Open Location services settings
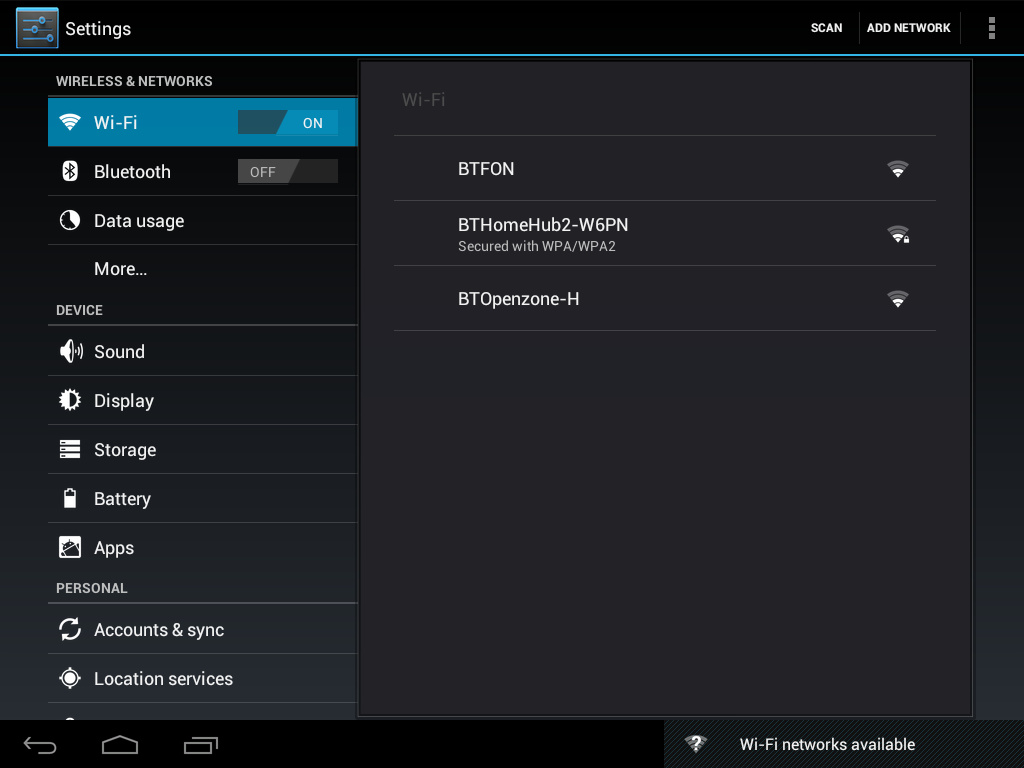 pos(202,679)
